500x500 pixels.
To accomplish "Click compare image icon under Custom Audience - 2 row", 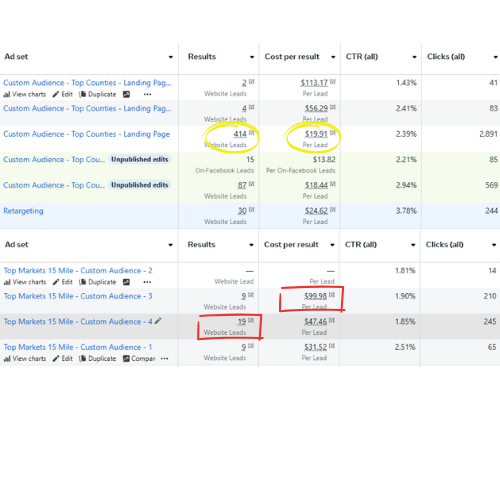I will [126, 282].
